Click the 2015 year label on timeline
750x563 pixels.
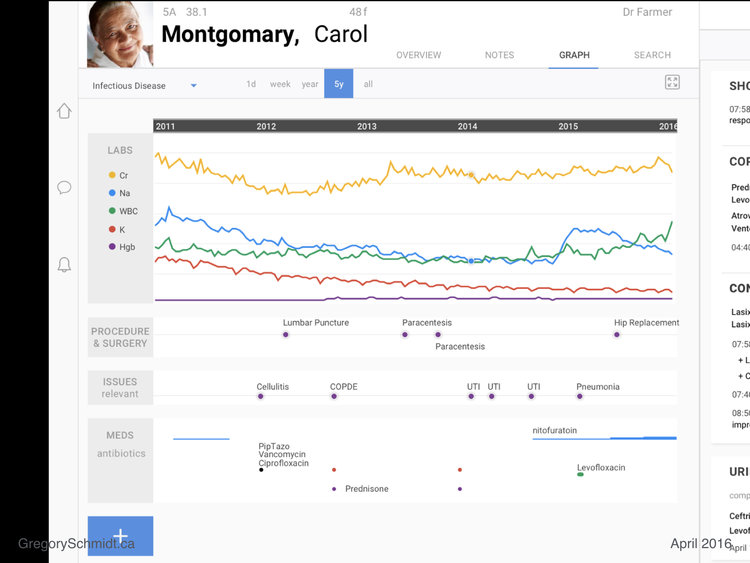tap(568, 126)
